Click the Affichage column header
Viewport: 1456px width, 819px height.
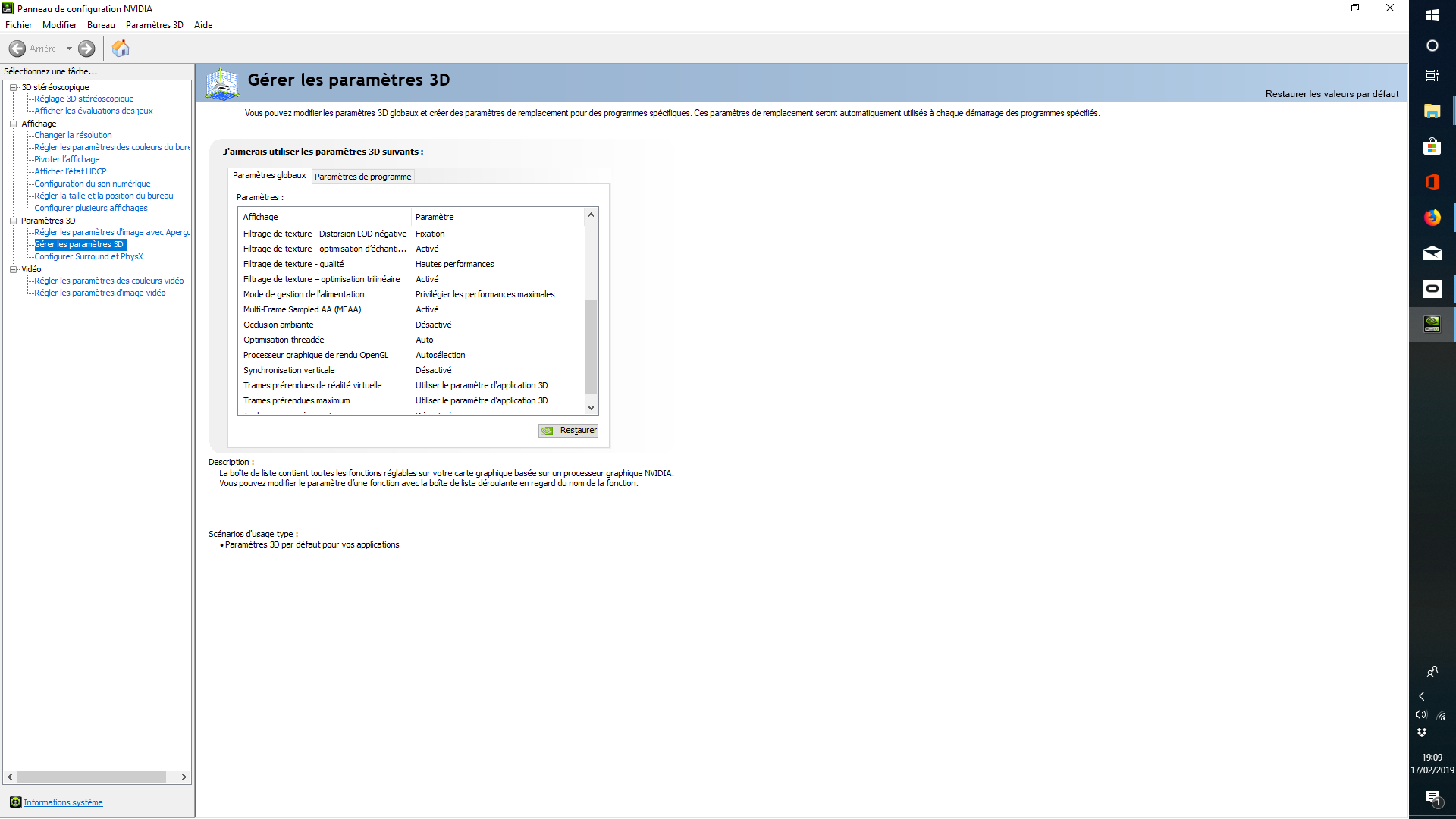(325, 217)
